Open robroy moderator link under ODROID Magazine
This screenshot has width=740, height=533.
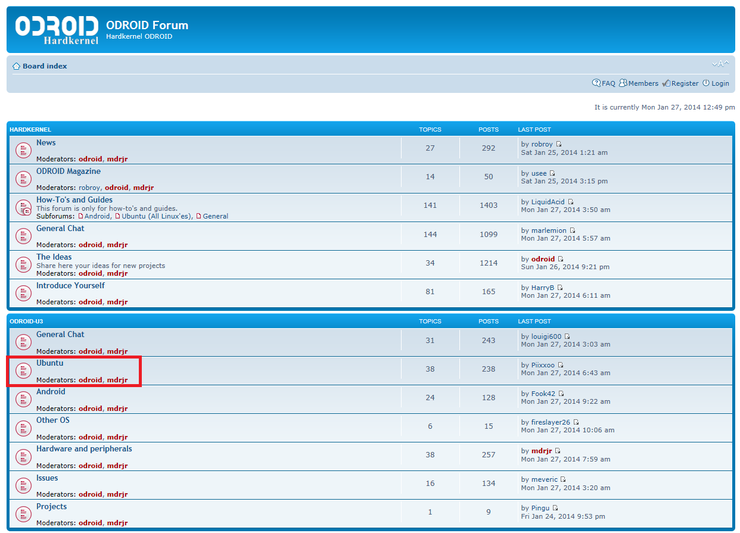(89, 188)
